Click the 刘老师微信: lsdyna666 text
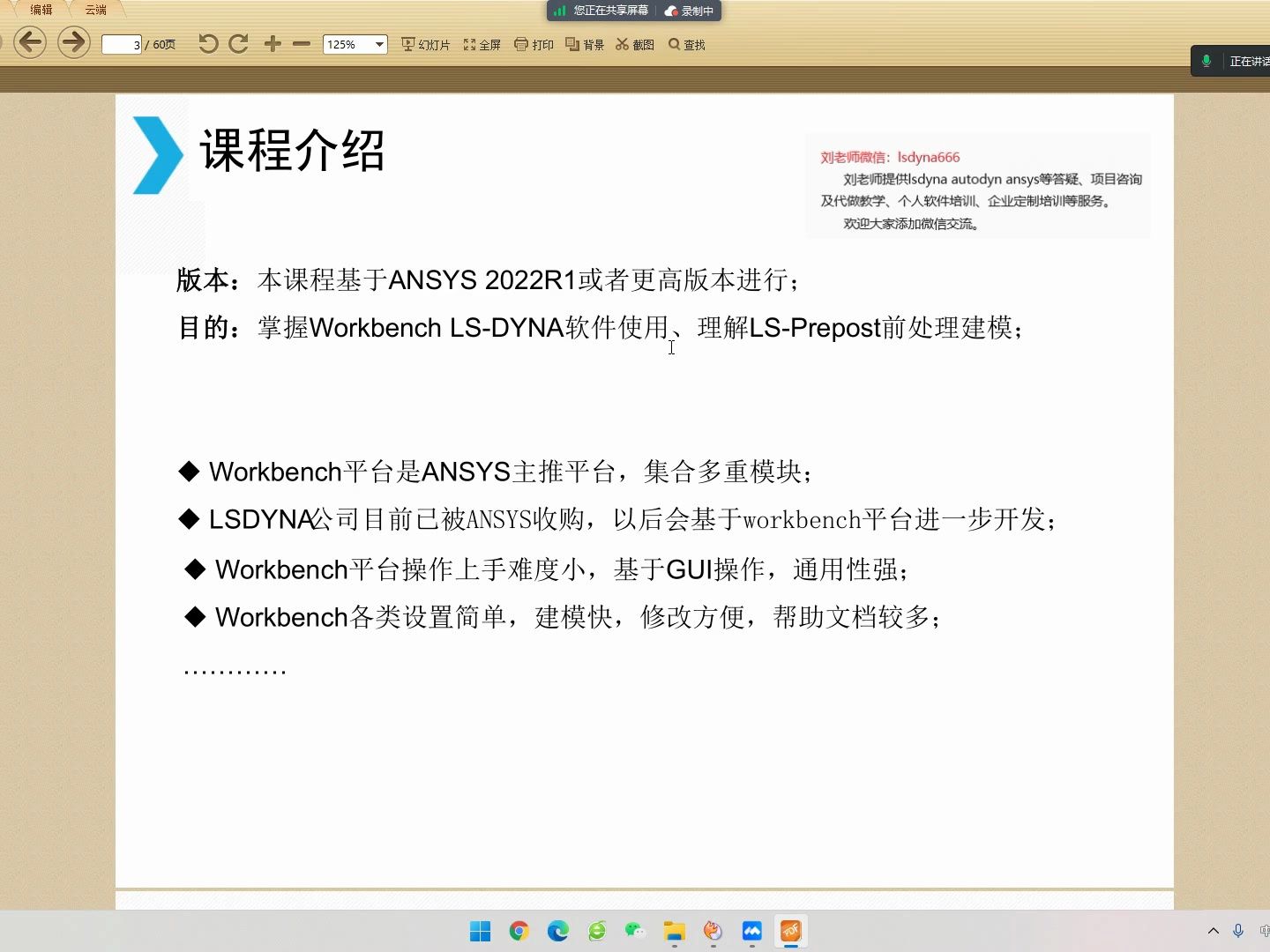1270x952 pixels. coord(890,158)
